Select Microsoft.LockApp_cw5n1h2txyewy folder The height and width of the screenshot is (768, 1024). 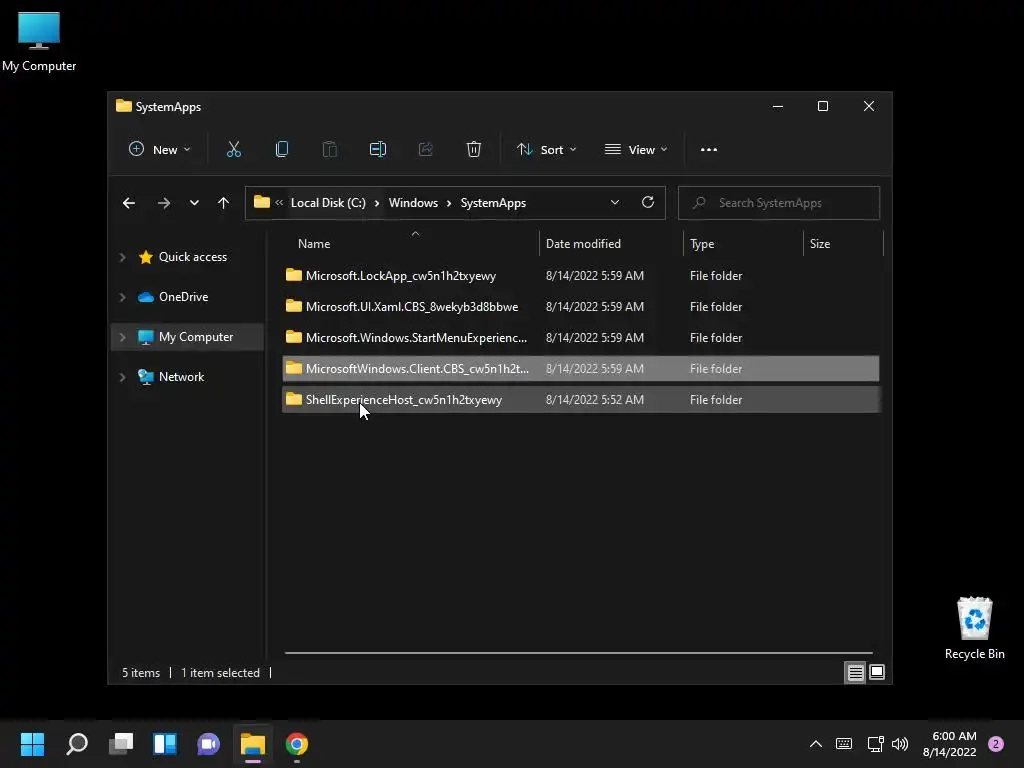581,276
